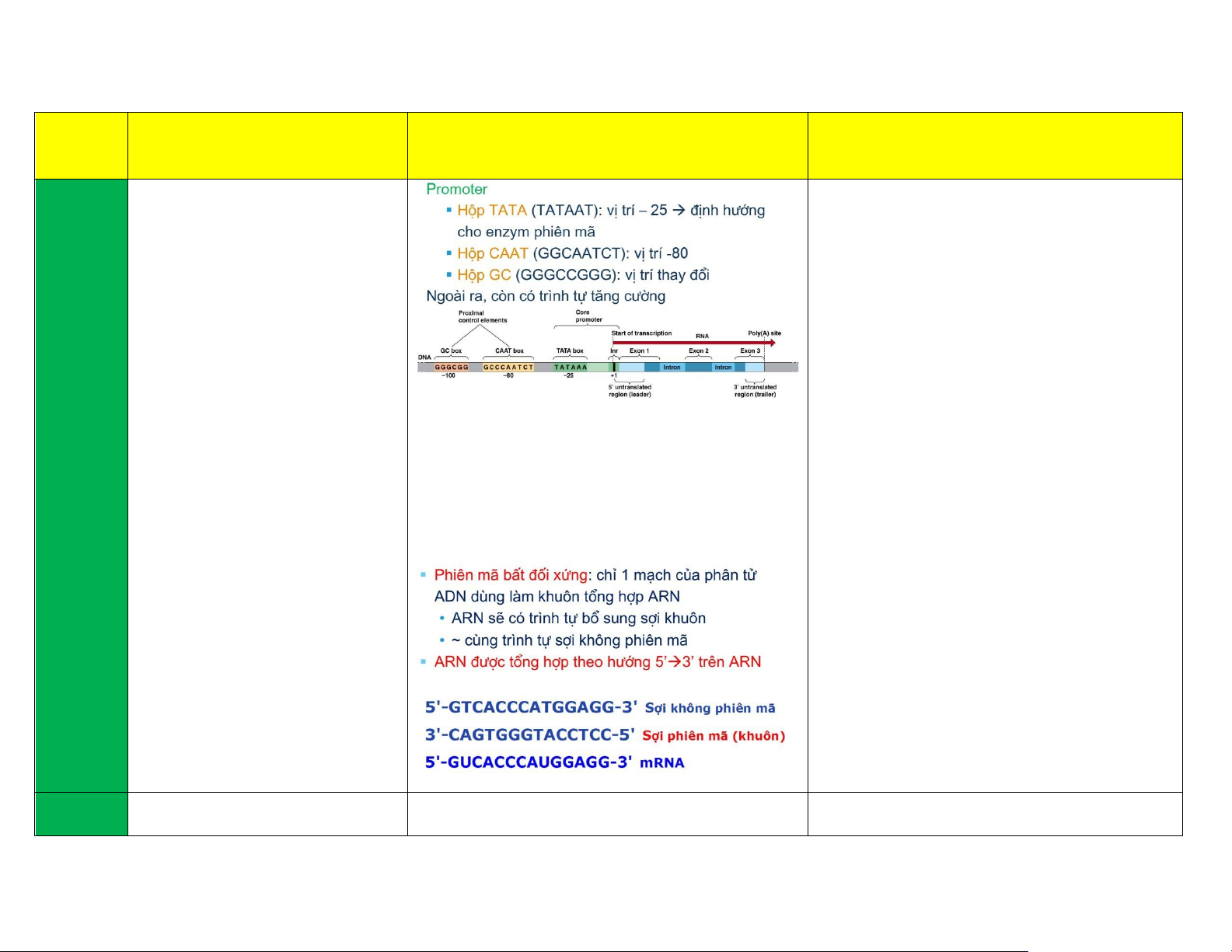Click the first yellow header cell
Screen dimensions: 1232x952
coord(81,146)
